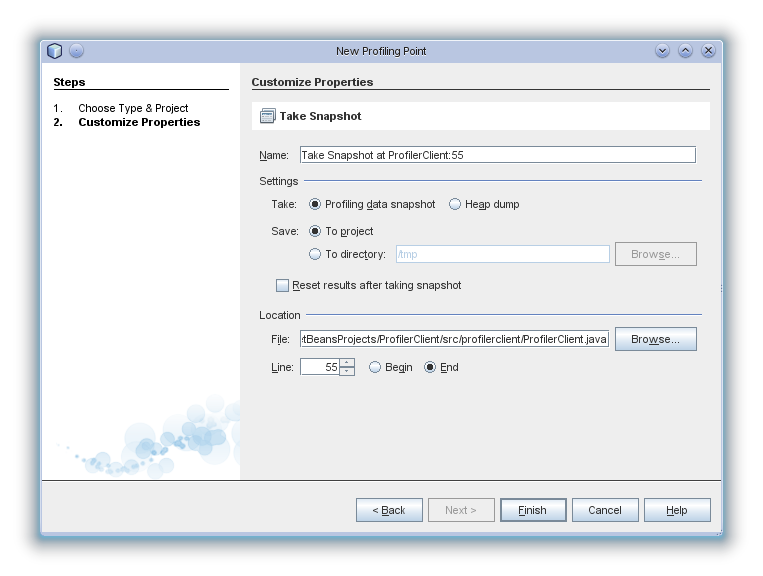This screenshot has height=576, width=763.
Task: Click Browse button next to File
Action: [x=655, y=339]
